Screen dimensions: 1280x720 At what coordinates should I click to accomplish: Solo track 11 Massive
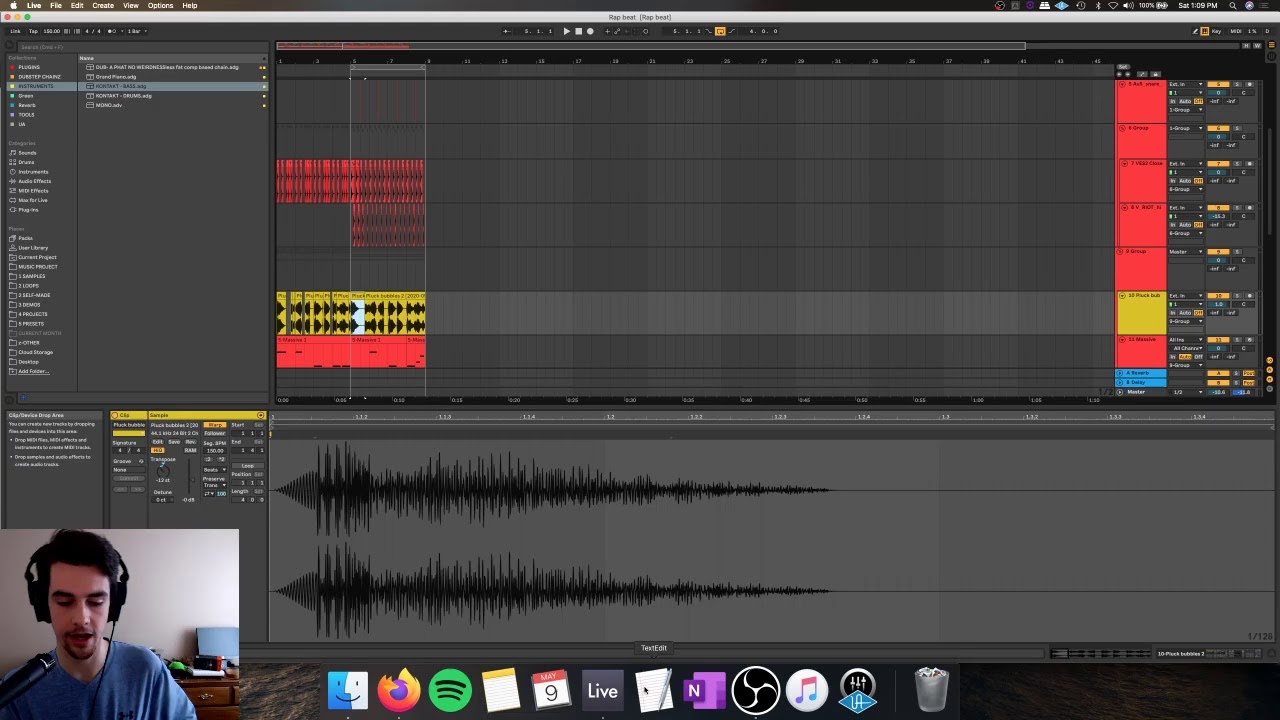click(1237, 340)
